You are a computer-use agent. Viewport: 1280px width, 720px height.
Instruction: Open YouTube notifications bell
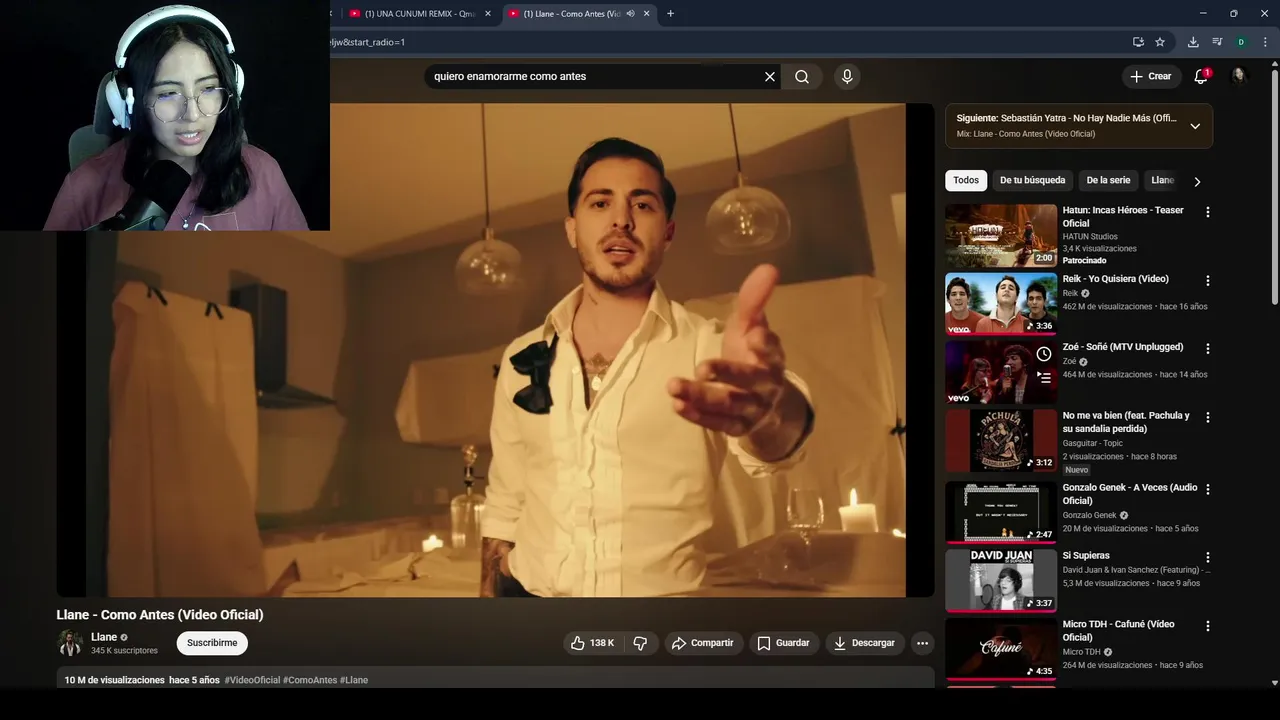coord(1201,76)
